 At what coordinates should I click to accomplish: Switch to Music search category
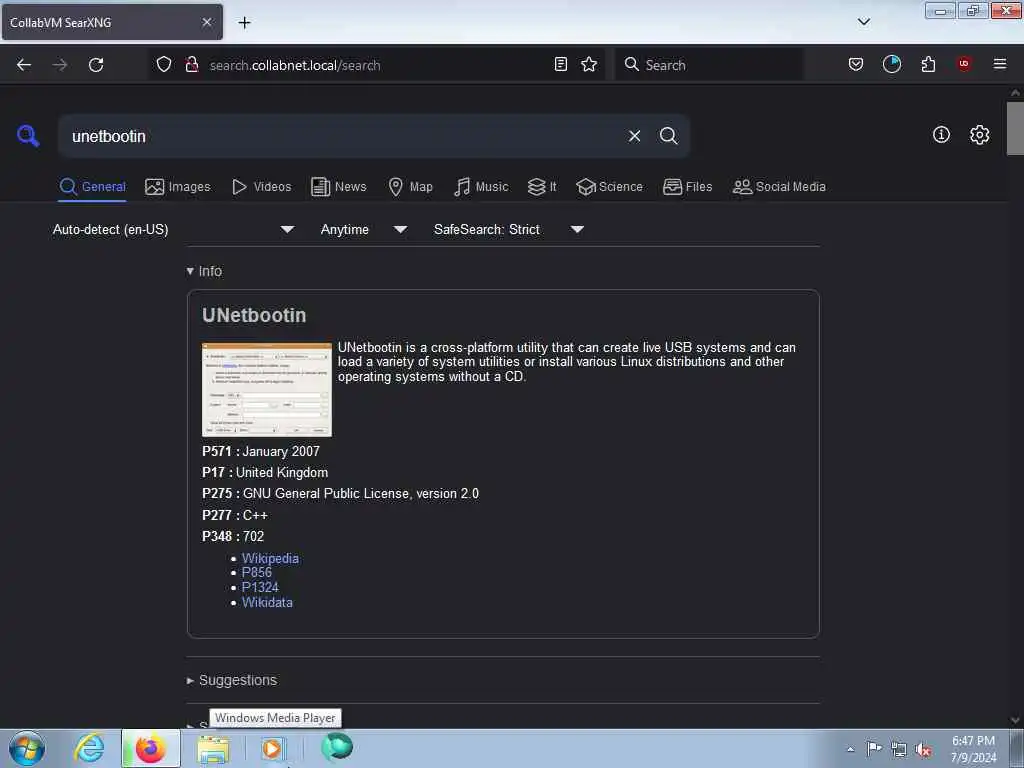[x=481, y=187]
